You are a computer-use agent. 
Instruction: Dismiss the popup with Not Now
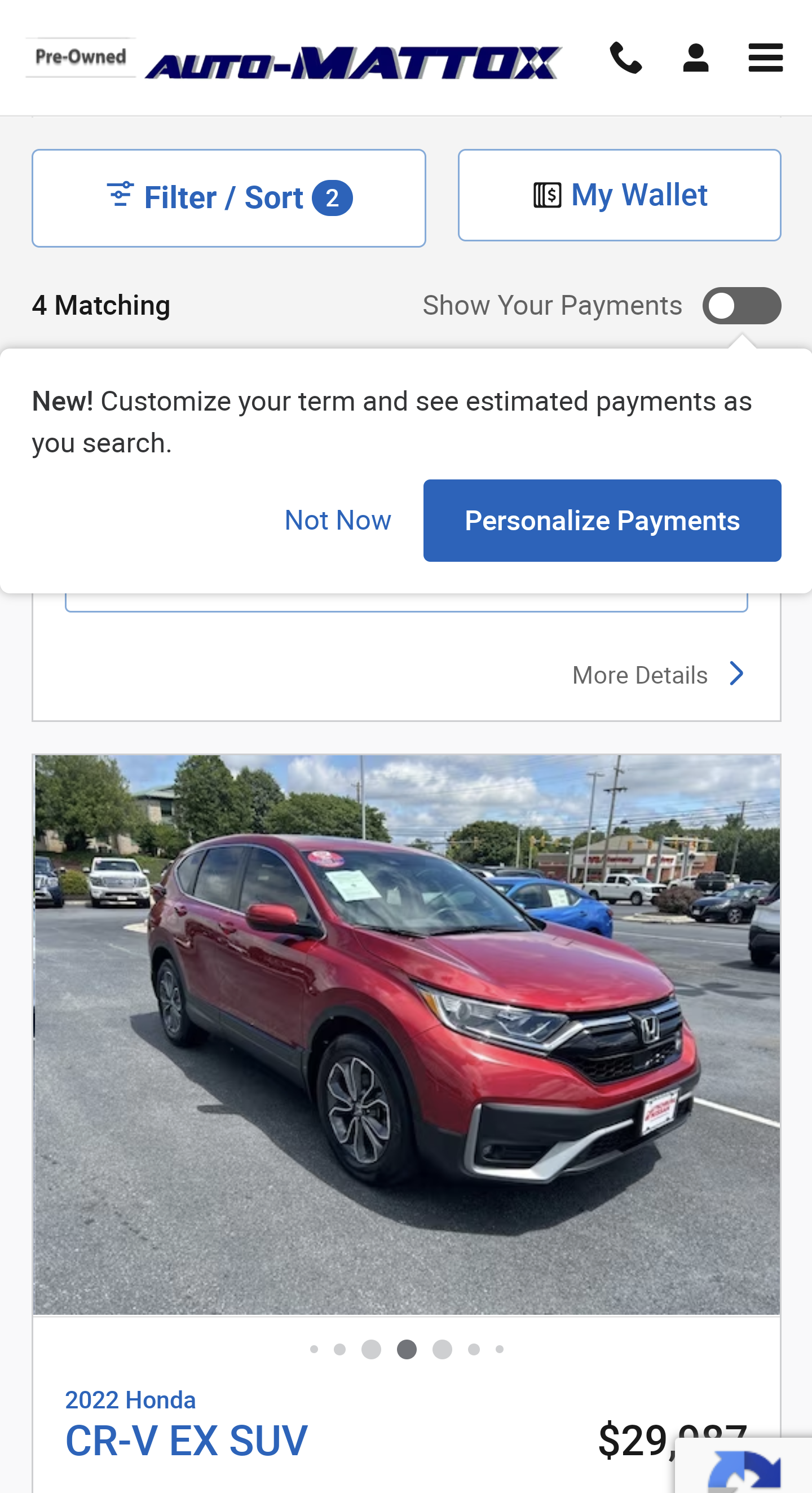[338, 520]
